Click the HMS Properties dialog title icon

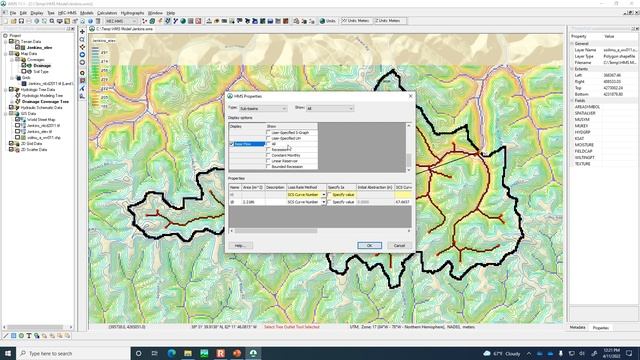[x=230, y=96]
